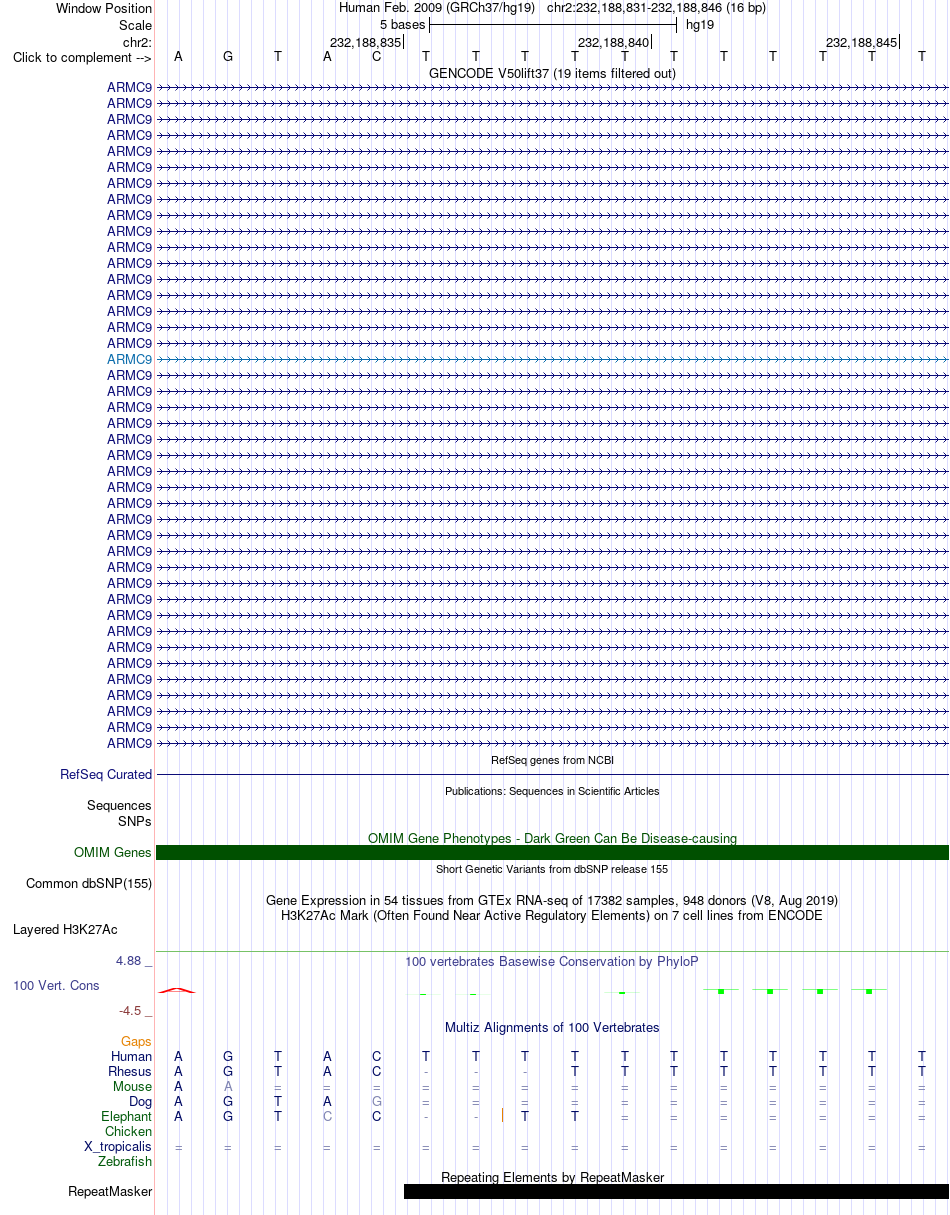Click the Rhesus alignment row label
This screenshot has width=950, height=1215.
(130, 1071)
